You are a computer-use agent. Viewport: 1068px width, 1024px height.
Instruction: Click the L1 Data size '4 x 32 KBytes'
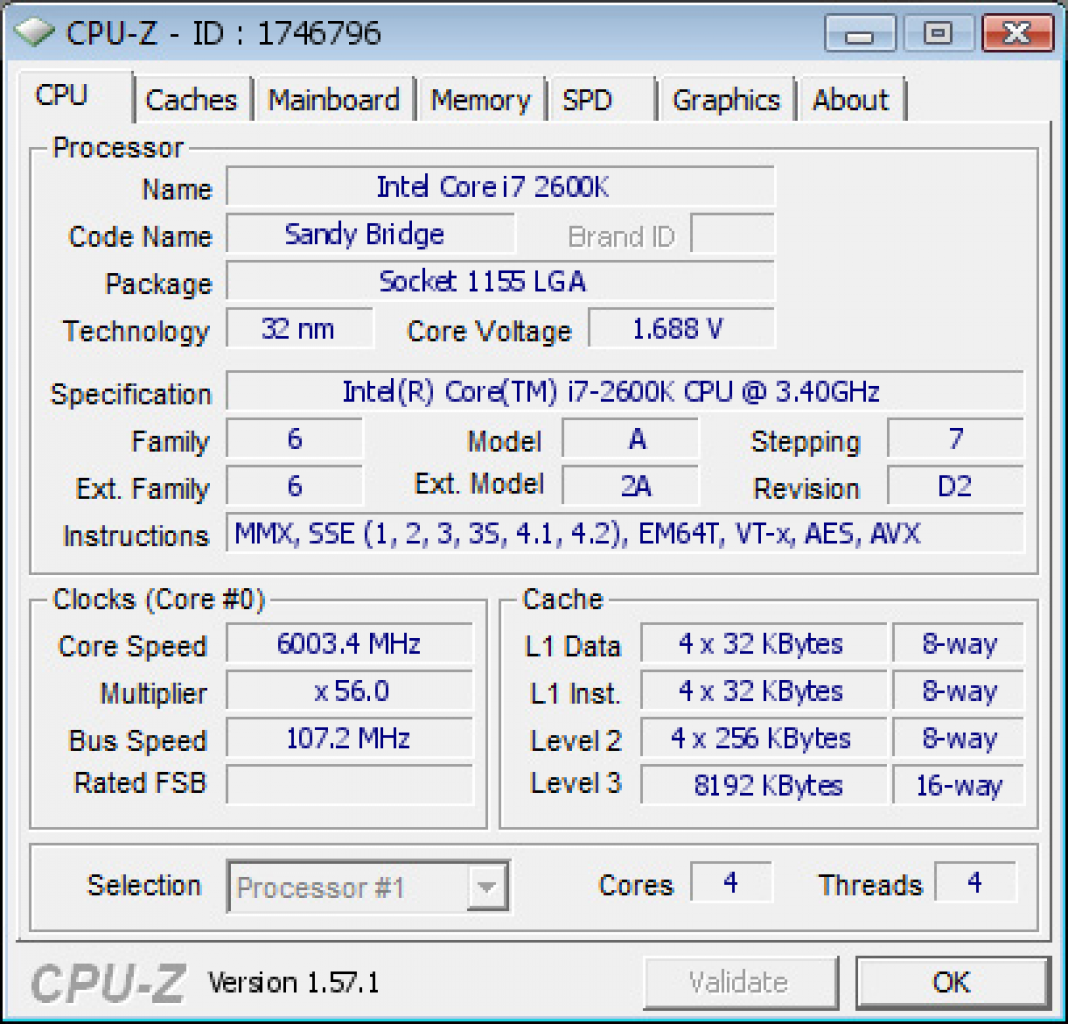click(x=764, y=643)
